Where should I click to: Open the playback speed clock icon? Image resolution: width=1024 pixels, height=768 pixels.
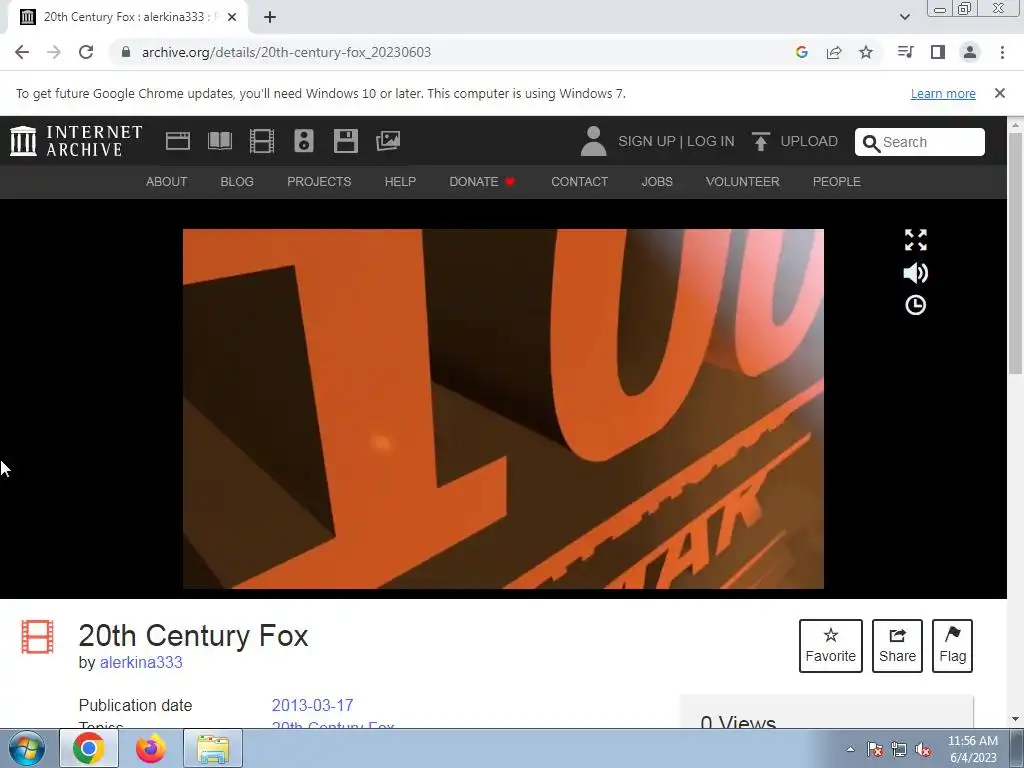(x=916, y=305)
